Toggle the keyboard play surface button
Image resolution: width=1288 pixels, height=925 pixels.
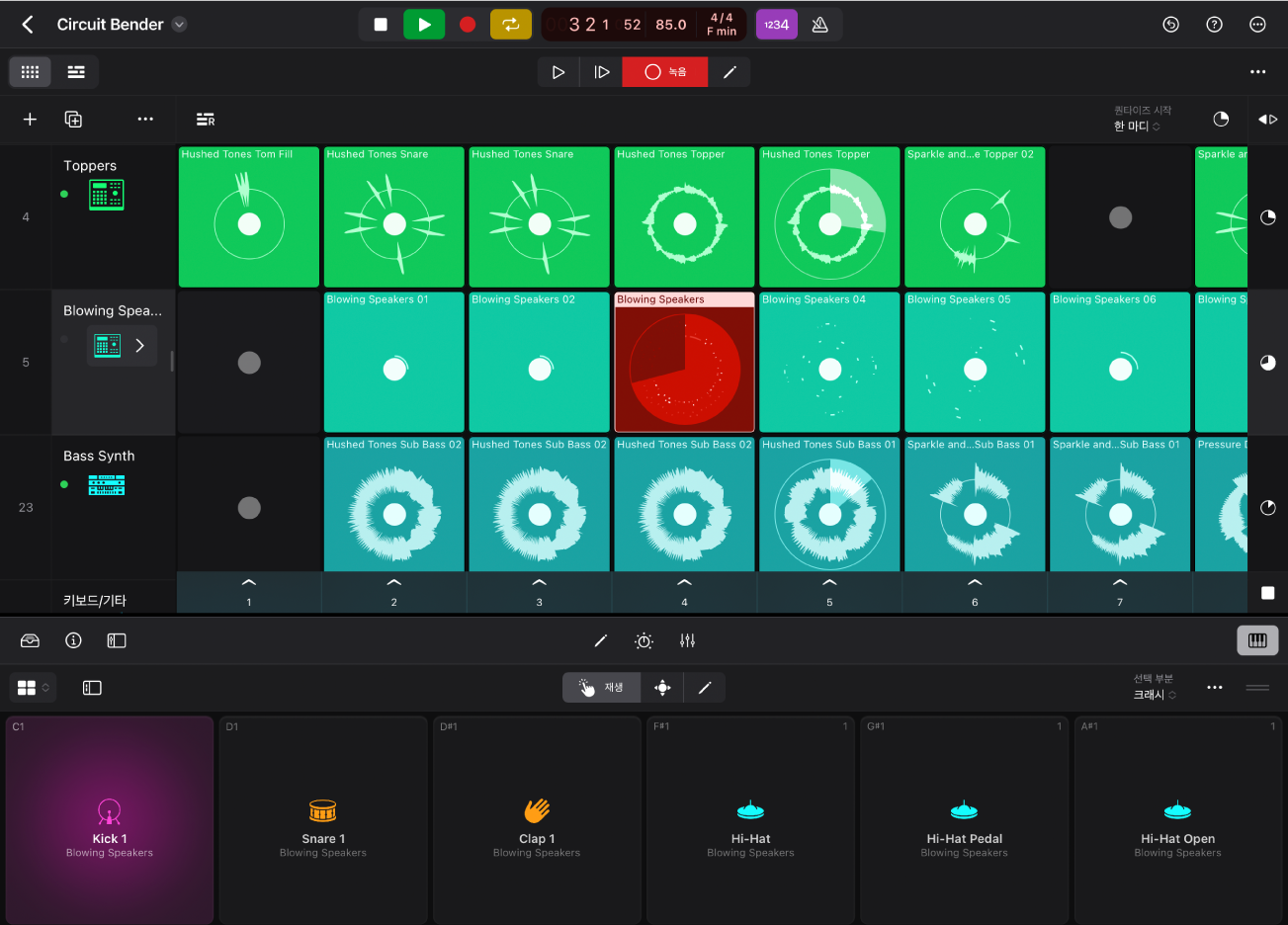click(1257, 640)
